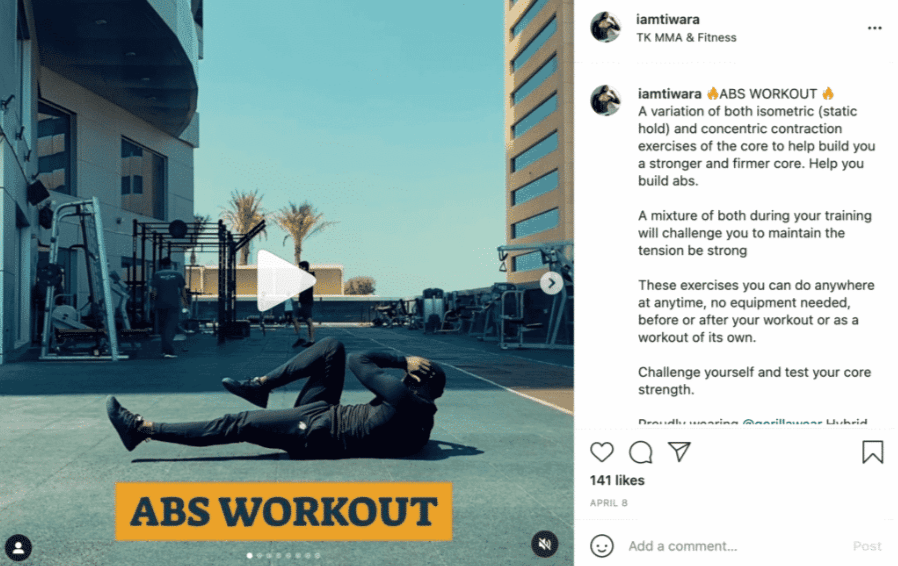The image size is (898, 566).
Task: Open iamtiwara profile from header username
Action: 668,19
